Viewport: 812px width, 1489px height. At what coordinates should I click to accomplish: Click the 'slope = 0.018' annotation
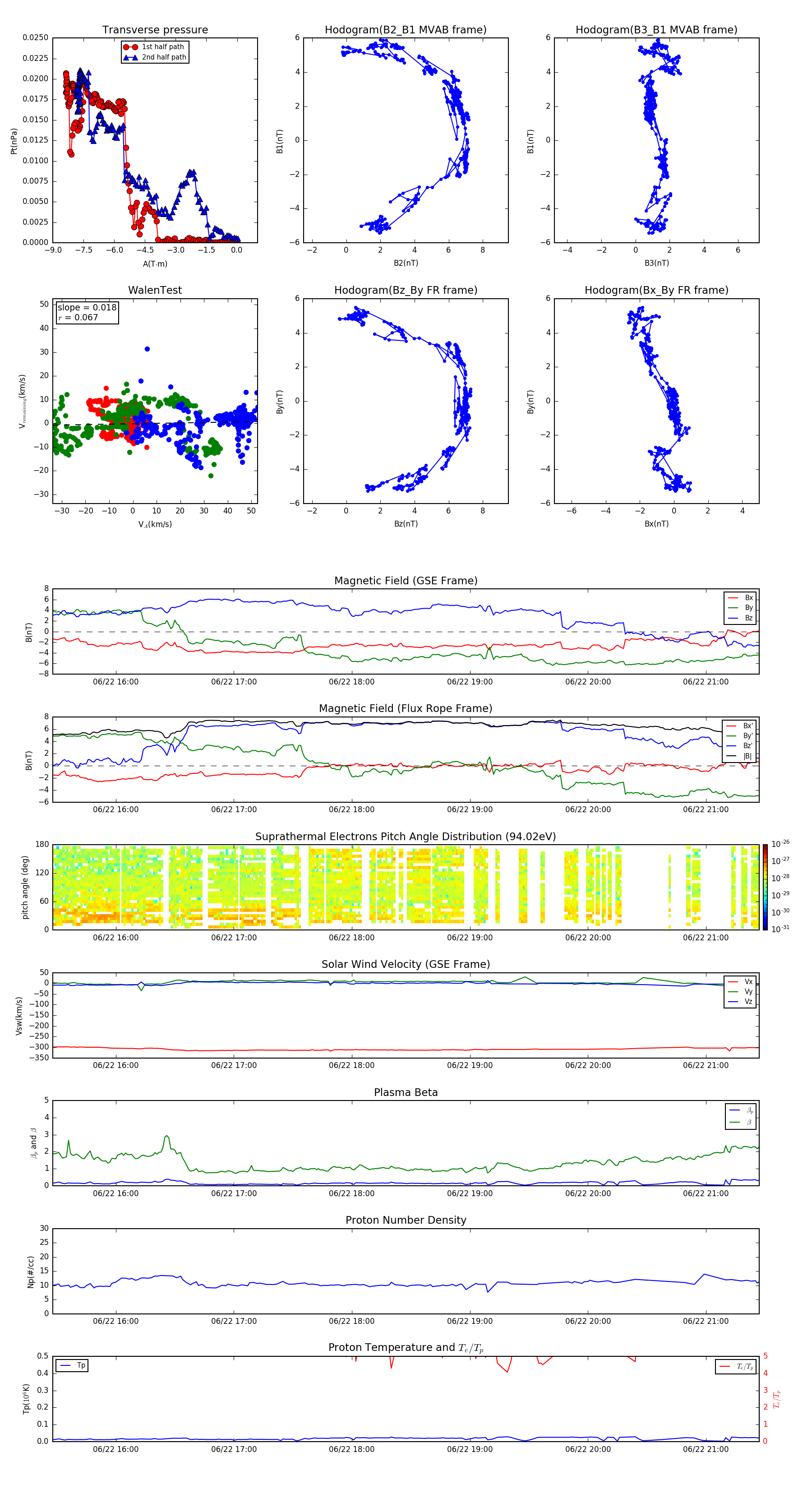87,308
